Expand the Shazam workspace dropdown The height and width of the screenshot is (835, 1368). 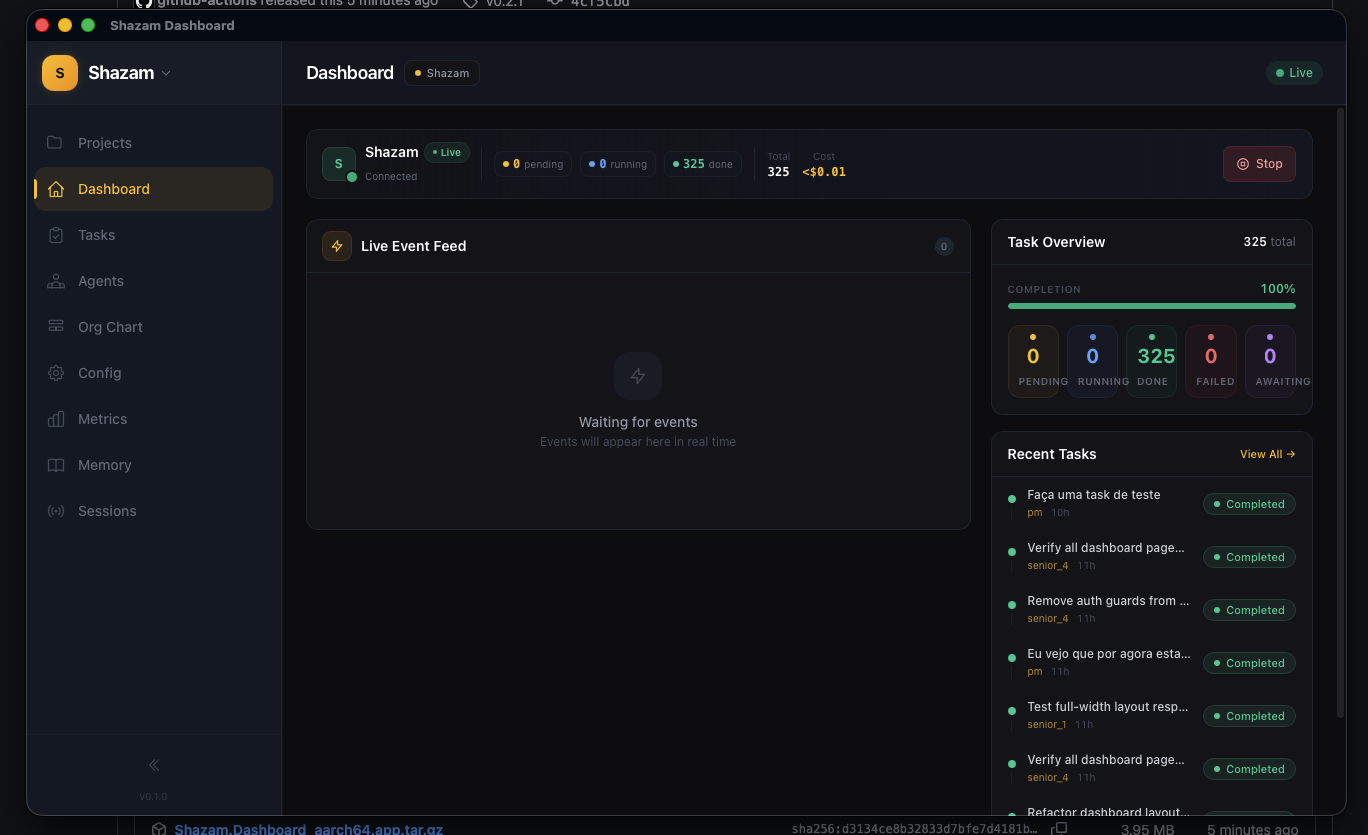pos(166,73)
